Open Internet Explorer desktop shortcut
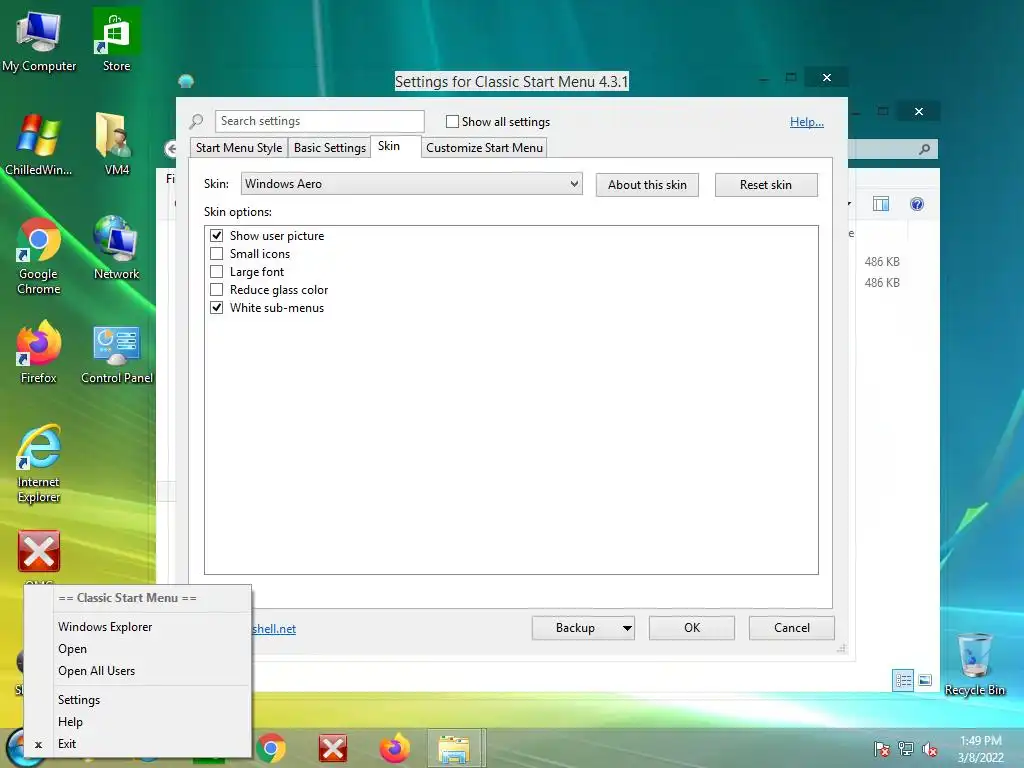1024x768 pixels. pyautogui.click(x=39, y=464)
